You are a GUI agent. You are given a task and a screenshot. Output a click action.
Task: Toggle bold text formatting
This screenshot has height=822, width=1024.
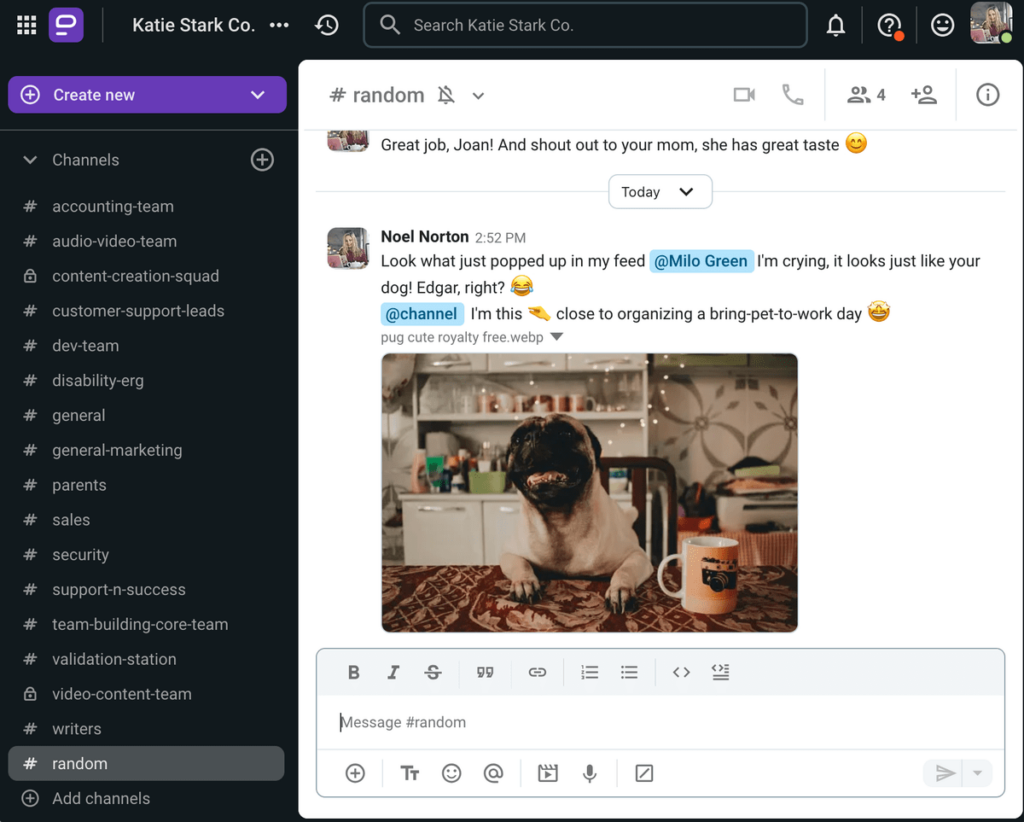[353, 672]
